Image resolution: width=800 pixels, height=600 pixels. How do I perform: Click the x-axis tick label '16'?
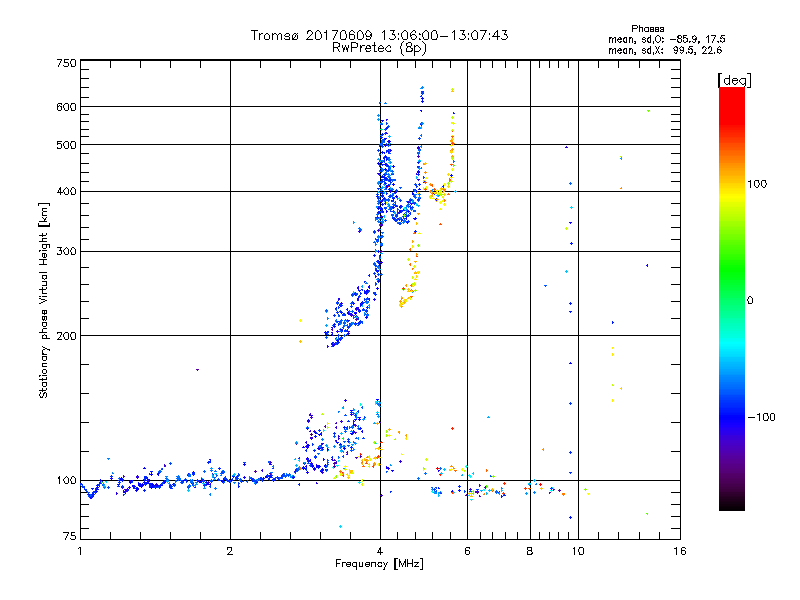coord(680,551)
